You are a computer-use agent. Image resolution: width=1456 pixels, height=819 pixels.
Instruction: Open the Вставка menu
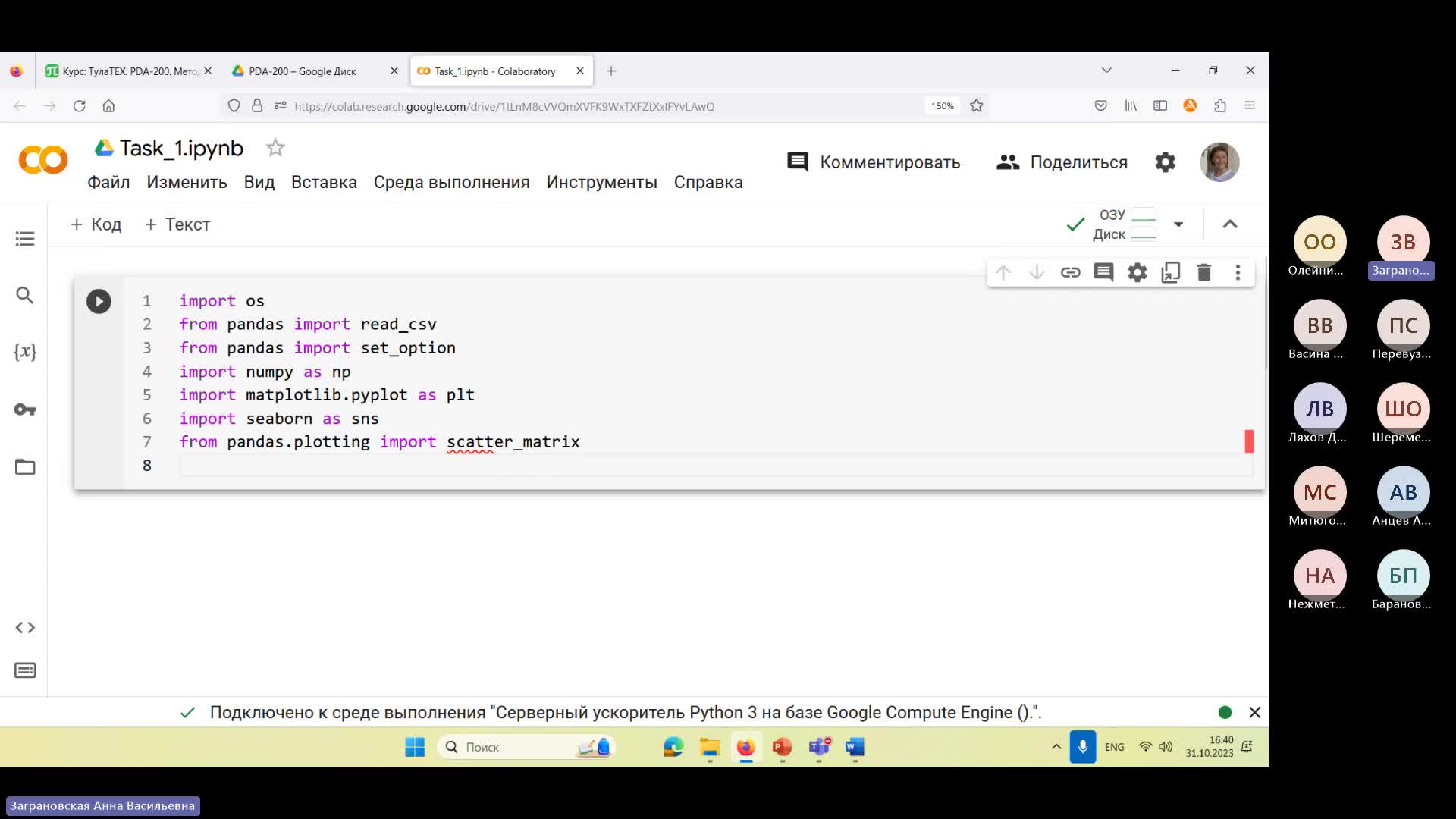tap(324, 182)
